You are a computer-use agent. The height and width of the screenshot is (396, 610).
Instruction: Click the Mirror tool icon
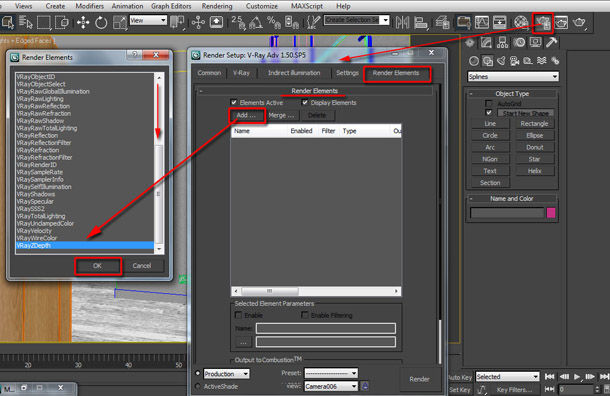[402, 22]
